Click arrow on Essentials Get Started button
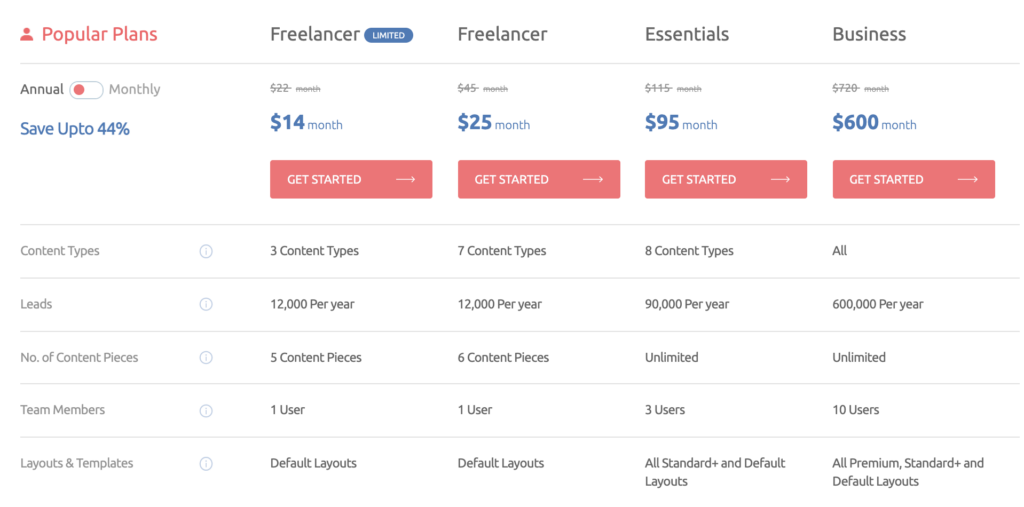This screenshot has width=1024, height=507. (780, 180)
